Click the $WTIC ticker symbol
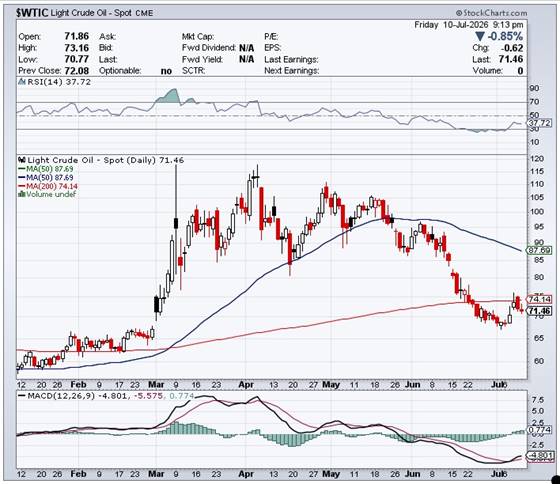Screen dimensions: 560x484 (32, 13)
